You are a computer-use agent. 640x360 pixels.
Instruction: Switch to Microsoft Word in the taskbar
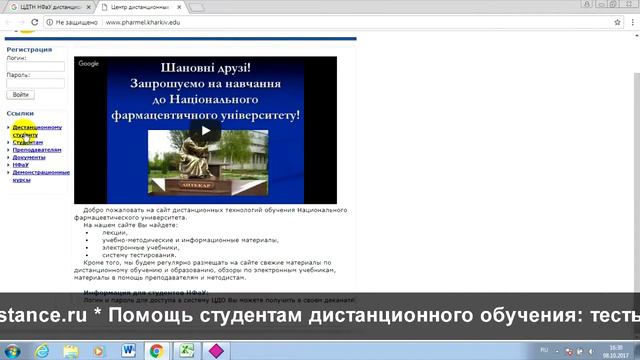[129, 351]
